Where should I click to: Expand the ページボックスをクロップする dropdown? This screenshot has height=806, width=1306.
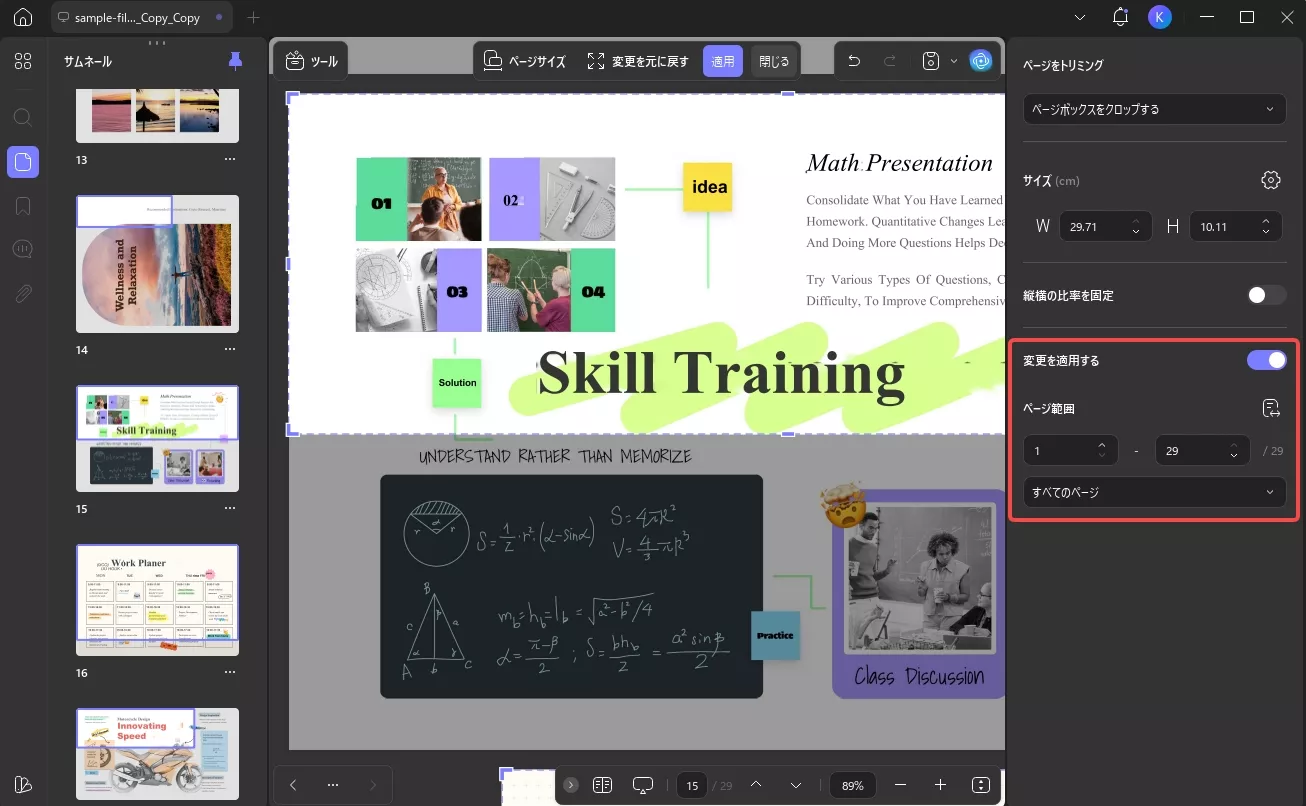[1154, 109]
